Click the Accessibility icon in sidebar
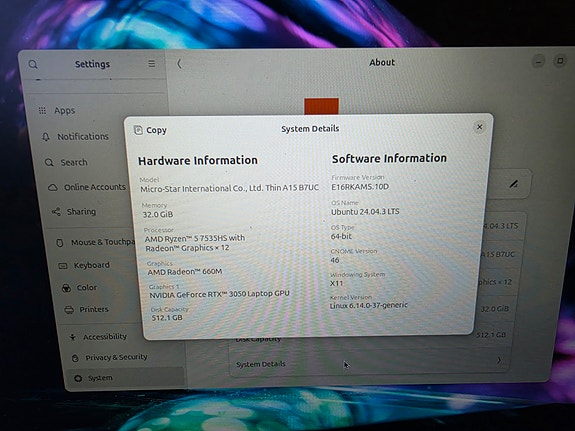Viewport: 575px width, 431px height. pyautogui.click(x=73, y=337)
